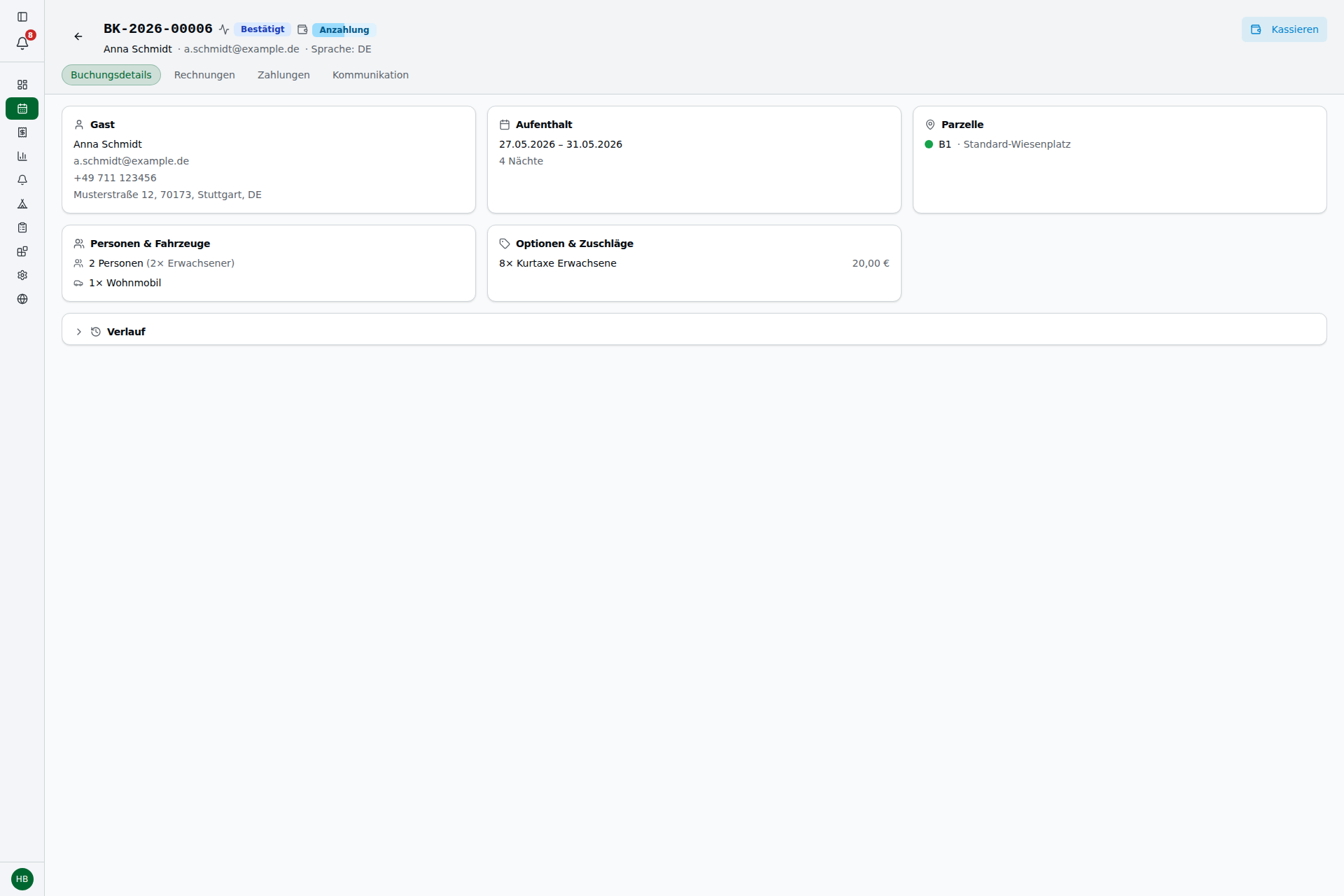This screenshot has height=896, width=1344.
Task: Click the wallet icon before Anzahlung badge
Action: click(x=302, y=29)
